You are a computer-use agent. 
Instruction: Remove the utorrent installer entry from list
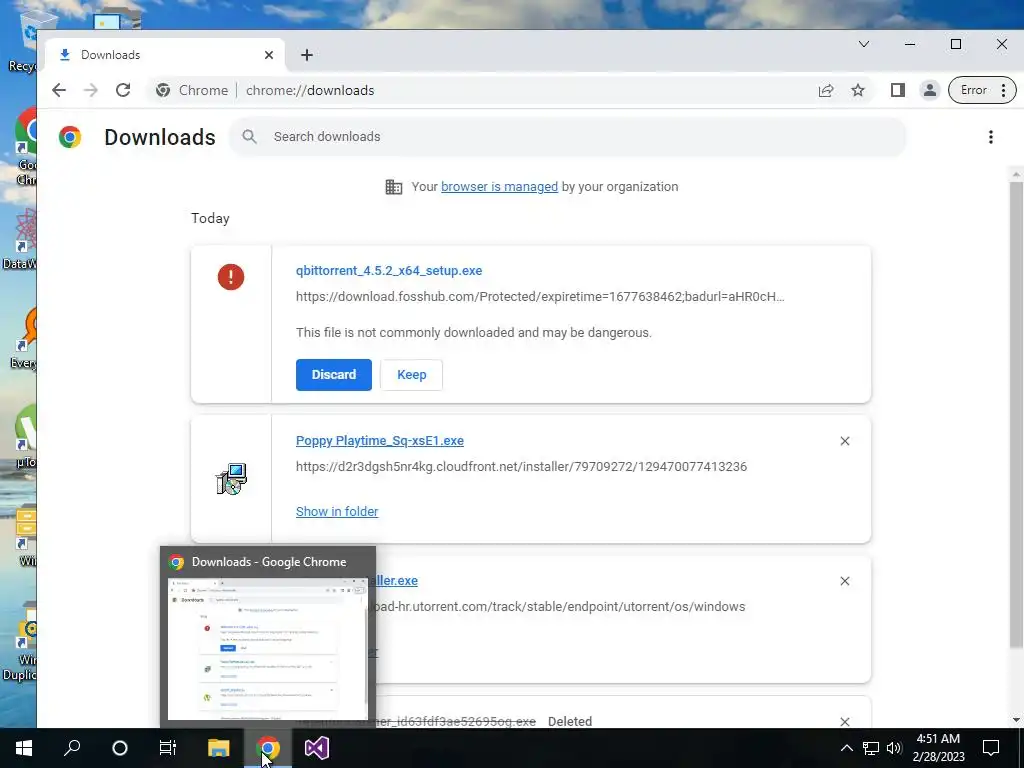click(x=844, y=581)
